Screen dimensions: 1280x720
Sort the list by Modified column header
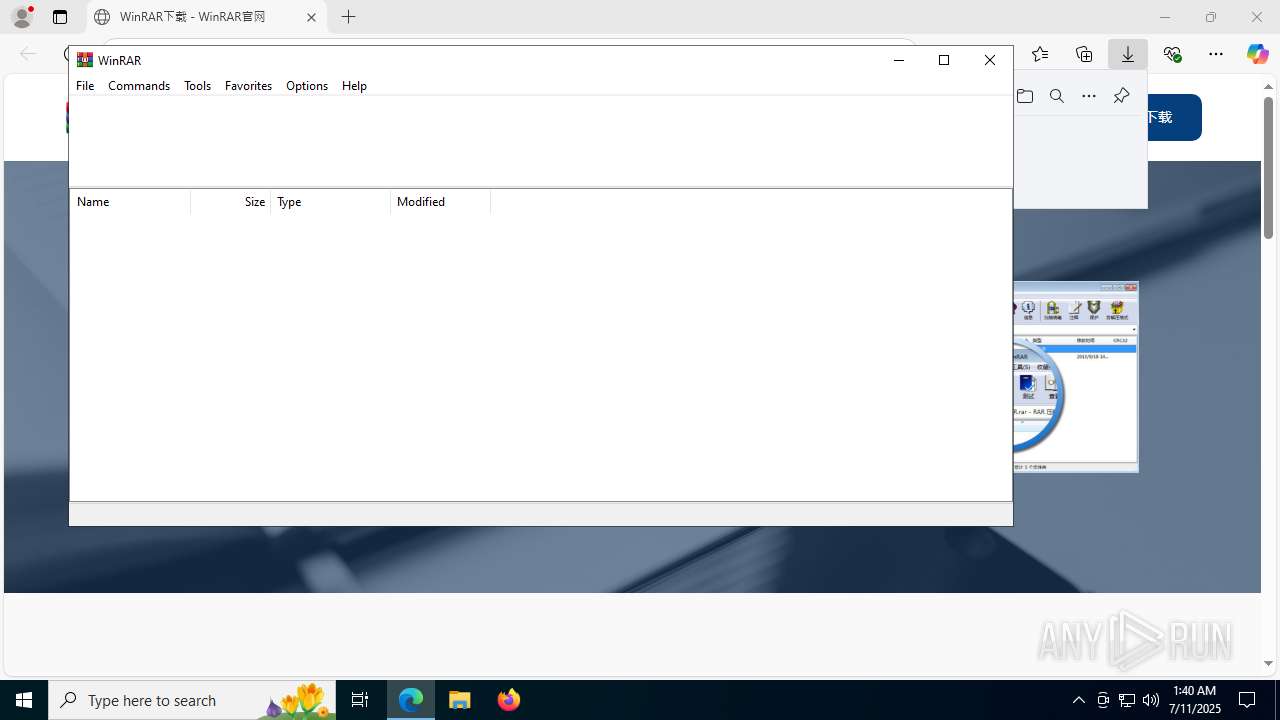click(441, 202)
